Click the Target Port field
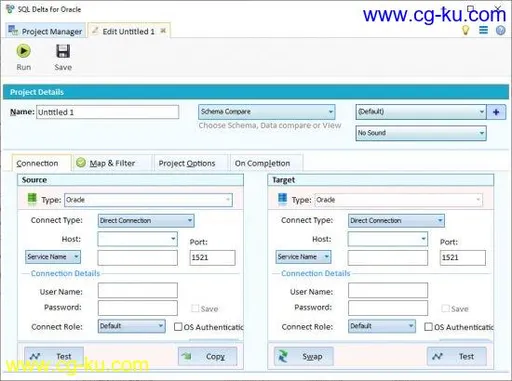Viewport: 512px width, 381px height. [463, 258]
